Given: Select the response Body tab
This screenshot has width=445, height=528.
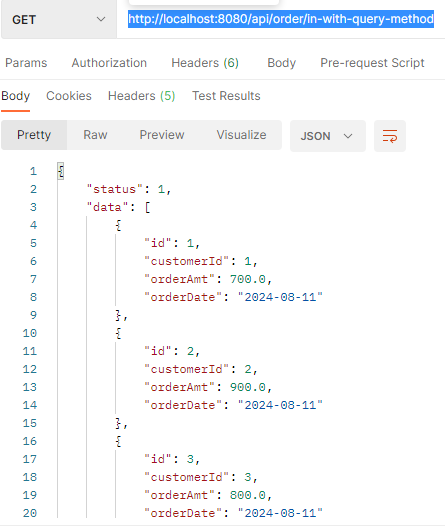Looking at the screenshot, I should point(15,96).
